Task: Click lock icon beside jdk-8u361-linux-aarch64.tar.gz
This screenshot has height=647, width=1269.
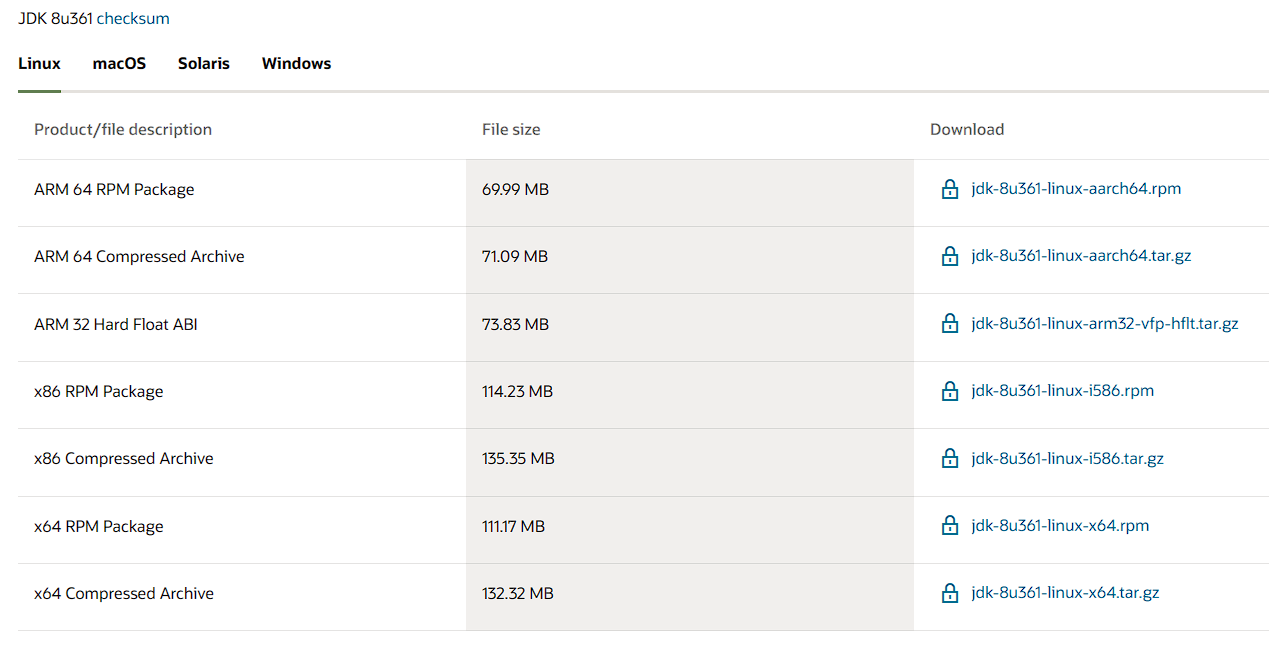Action: (950, 256)
